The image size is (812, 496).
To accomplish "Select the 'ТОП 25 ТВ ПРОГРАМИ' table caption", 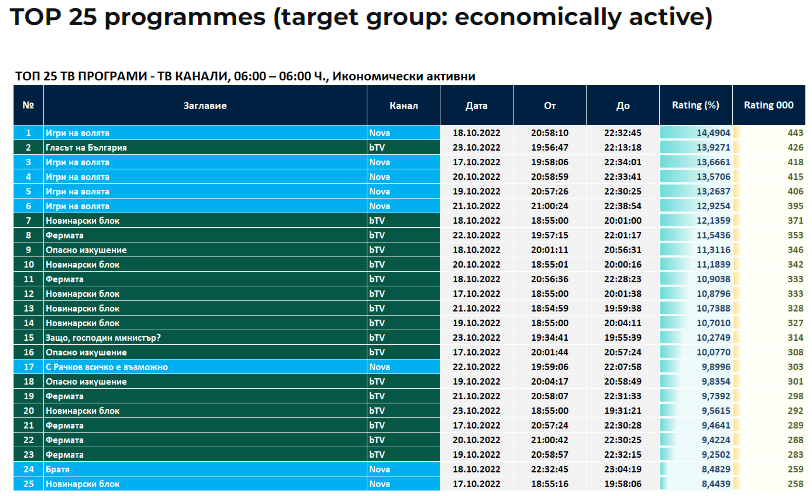I will tap(246, 76).
